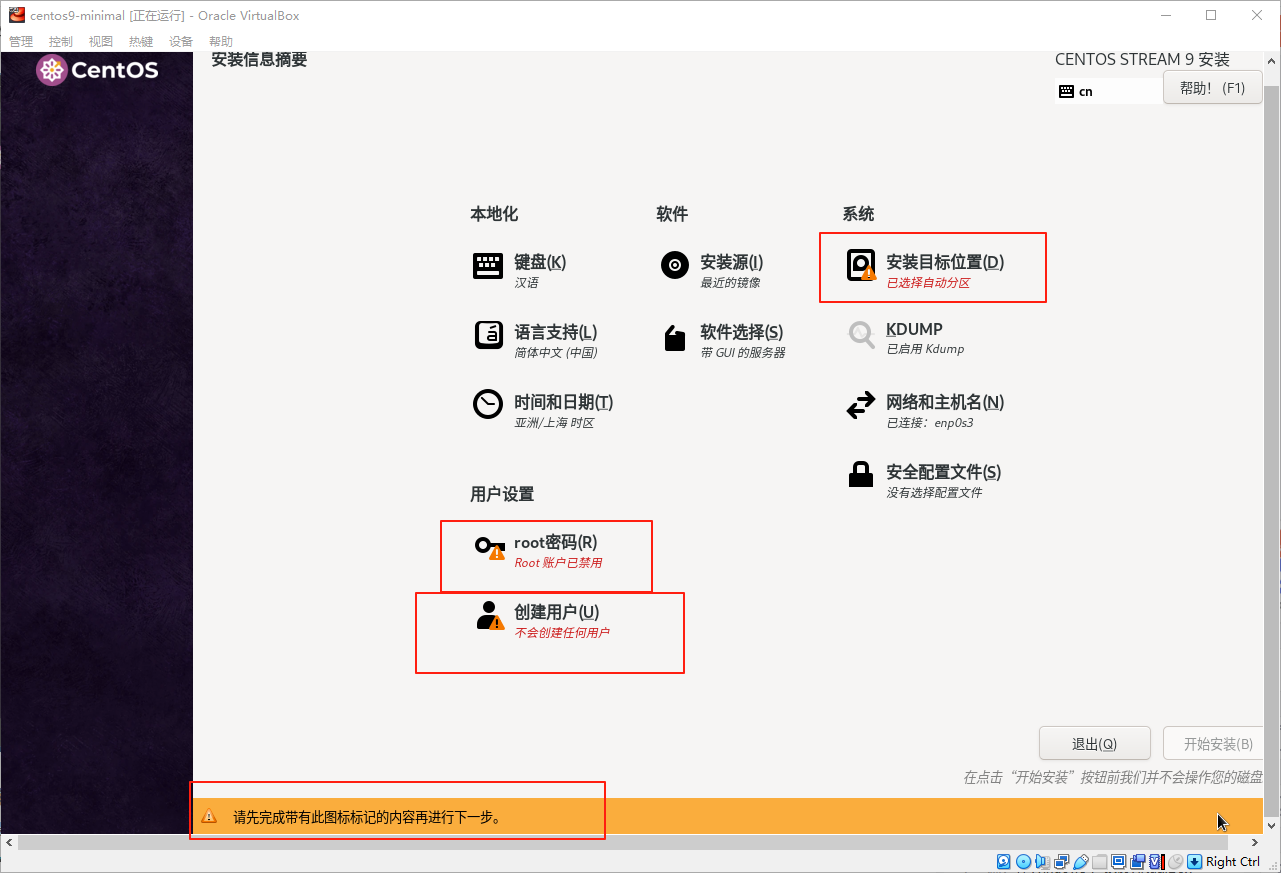Click the 安装目标位置(D) label

(x=945, y=262)
